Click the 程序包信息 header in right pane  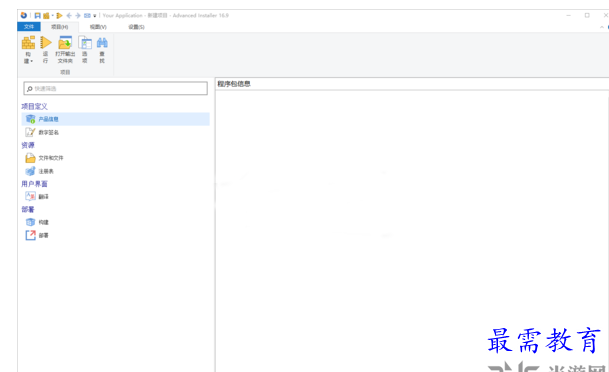click(x=234, y=84)
